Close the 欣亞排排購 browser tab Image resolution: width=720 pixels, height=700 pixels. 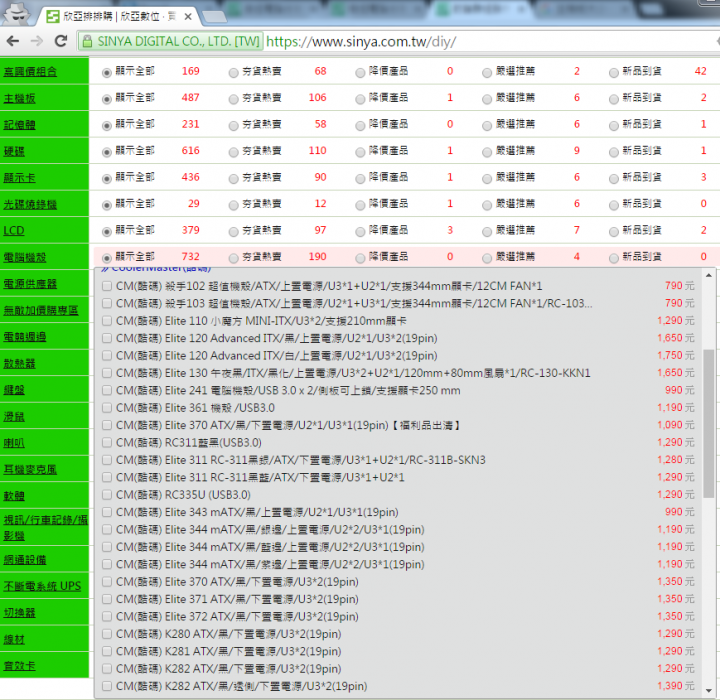(188, 17)
